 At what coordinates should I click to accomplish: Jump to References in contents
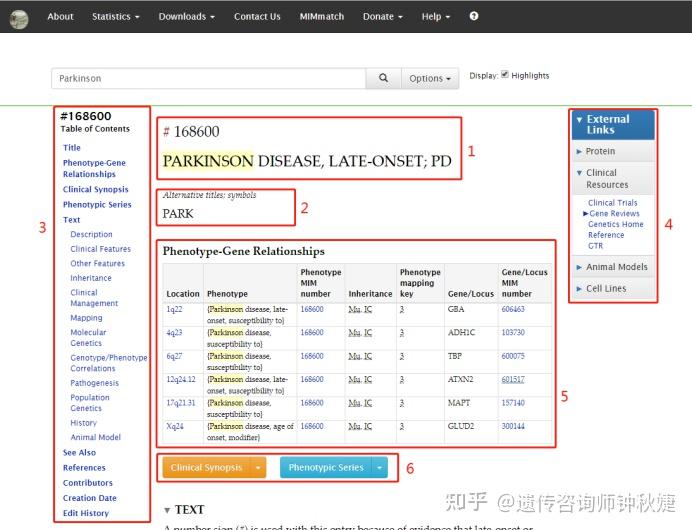pyautogui.click(x=84, y=468)
